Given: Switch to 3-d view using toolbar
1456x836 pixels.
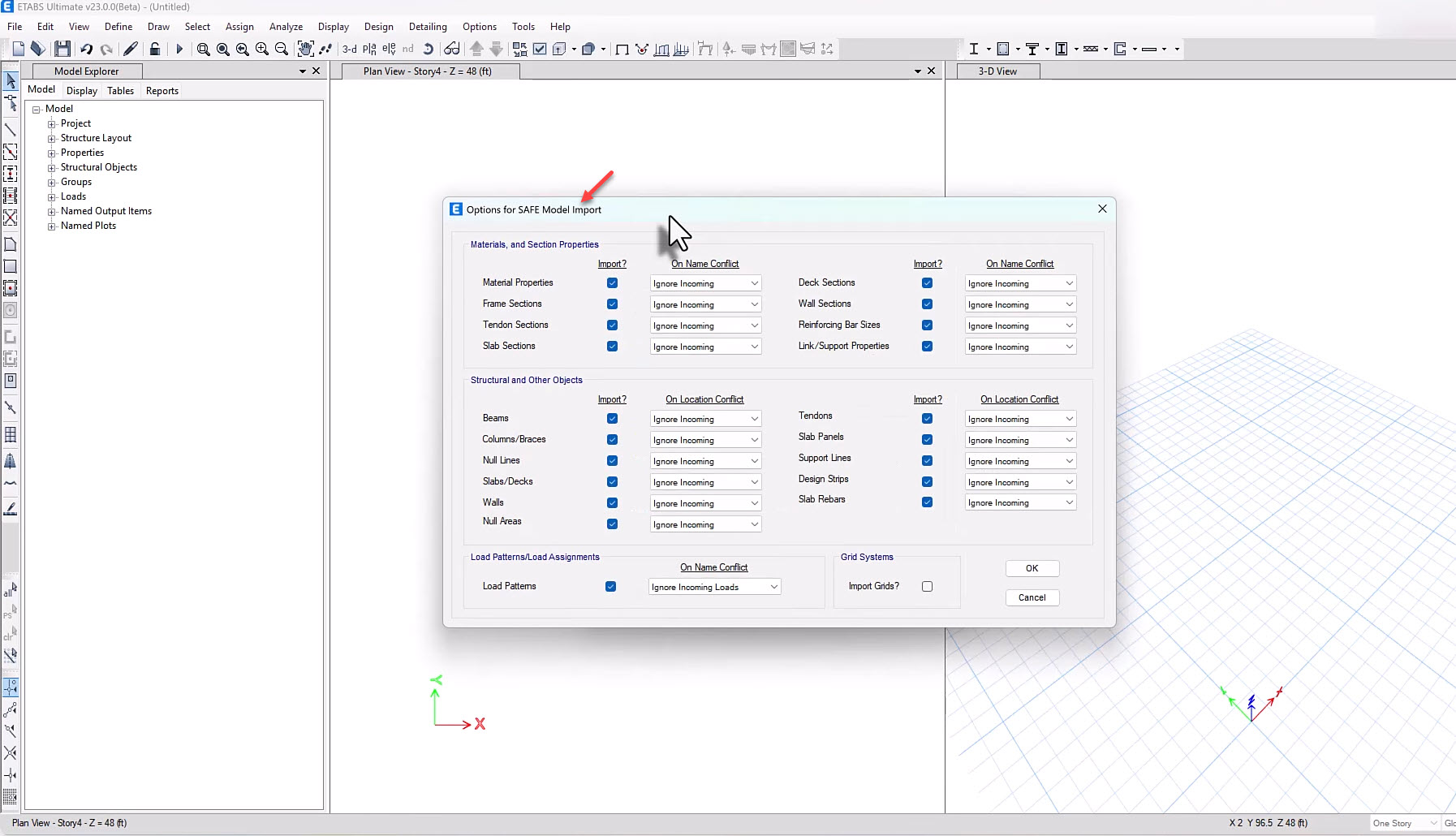Looking at the screenshot, I should click(349, 50).
